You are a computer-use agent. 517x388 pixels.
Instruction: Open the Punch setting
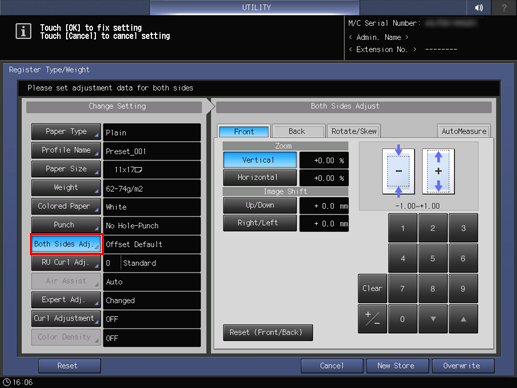pos(66,225)
